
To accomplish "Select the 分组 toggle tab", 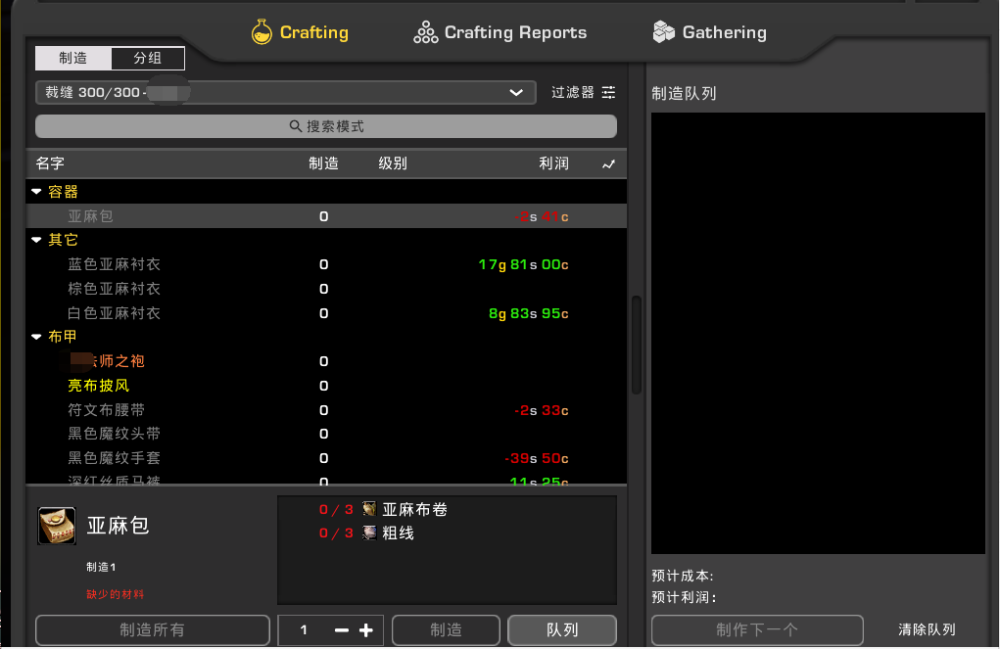I will (148, 58).
